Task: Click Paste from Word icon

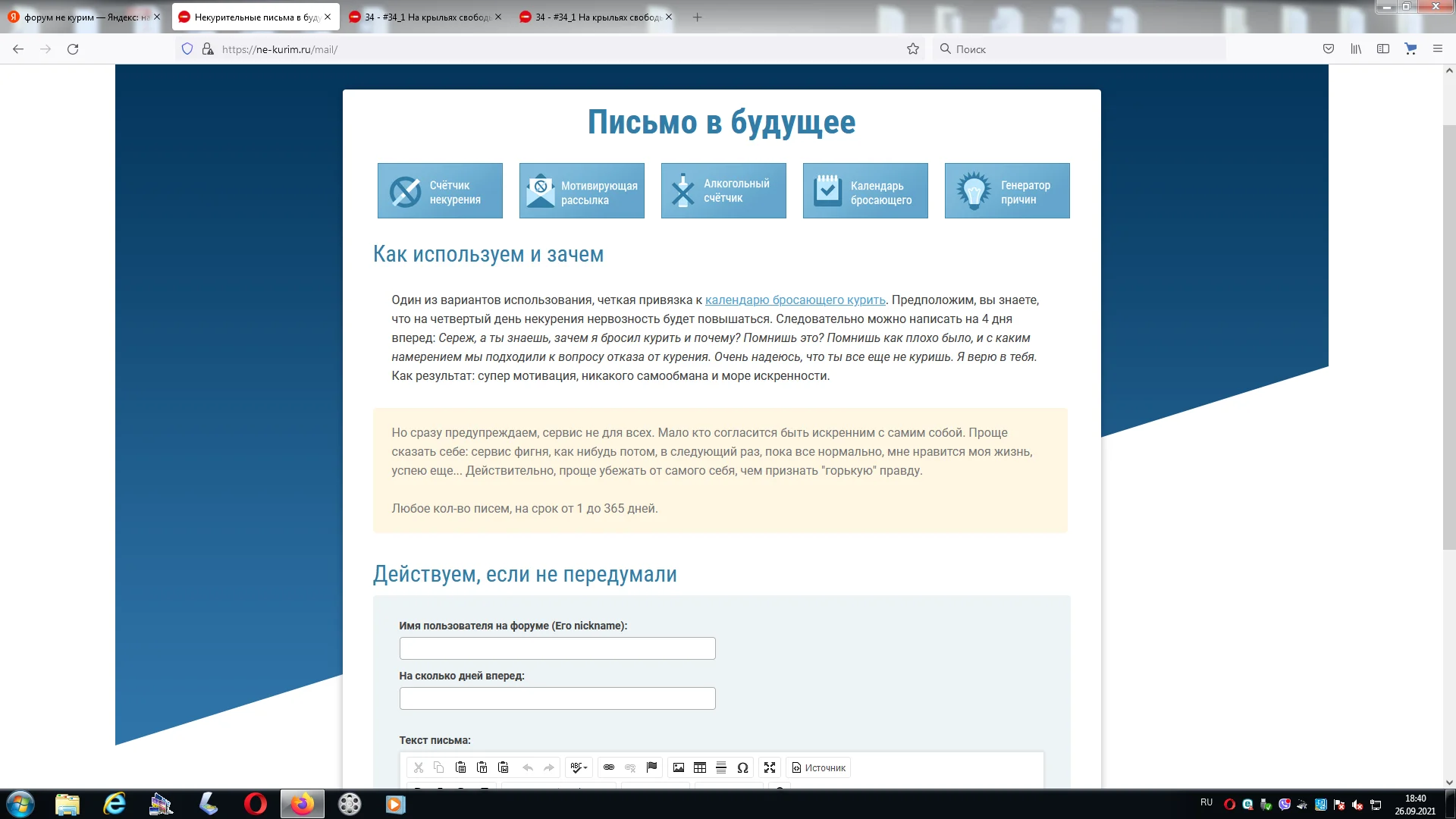Action: (x=503, y=767)
